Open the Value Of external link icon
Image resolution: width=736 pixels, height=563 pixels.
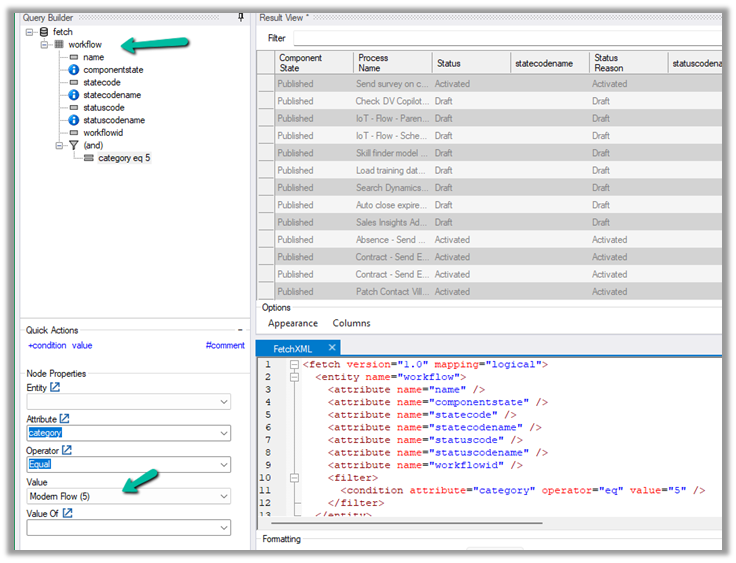[68, 513]
